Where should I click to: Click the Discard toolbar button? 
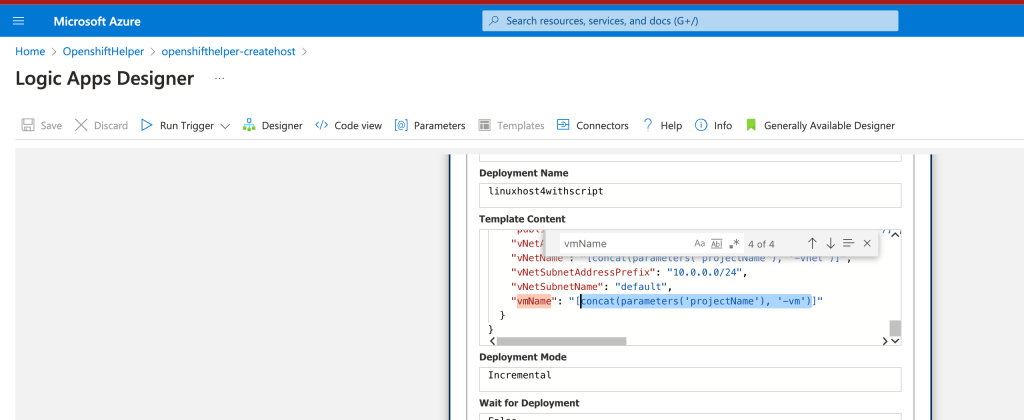(101, 125)
